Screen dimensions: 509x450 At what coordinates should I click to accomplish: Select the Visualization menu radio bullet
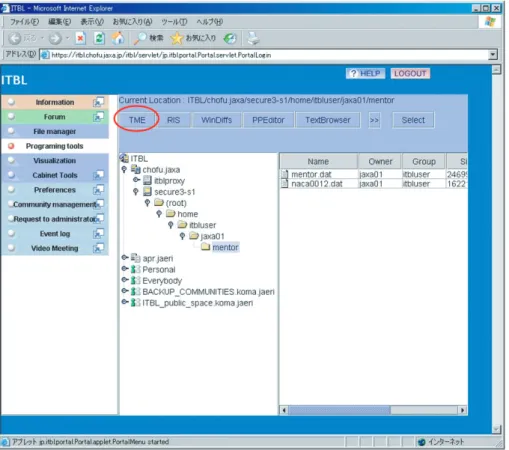[x=11, y=160]
